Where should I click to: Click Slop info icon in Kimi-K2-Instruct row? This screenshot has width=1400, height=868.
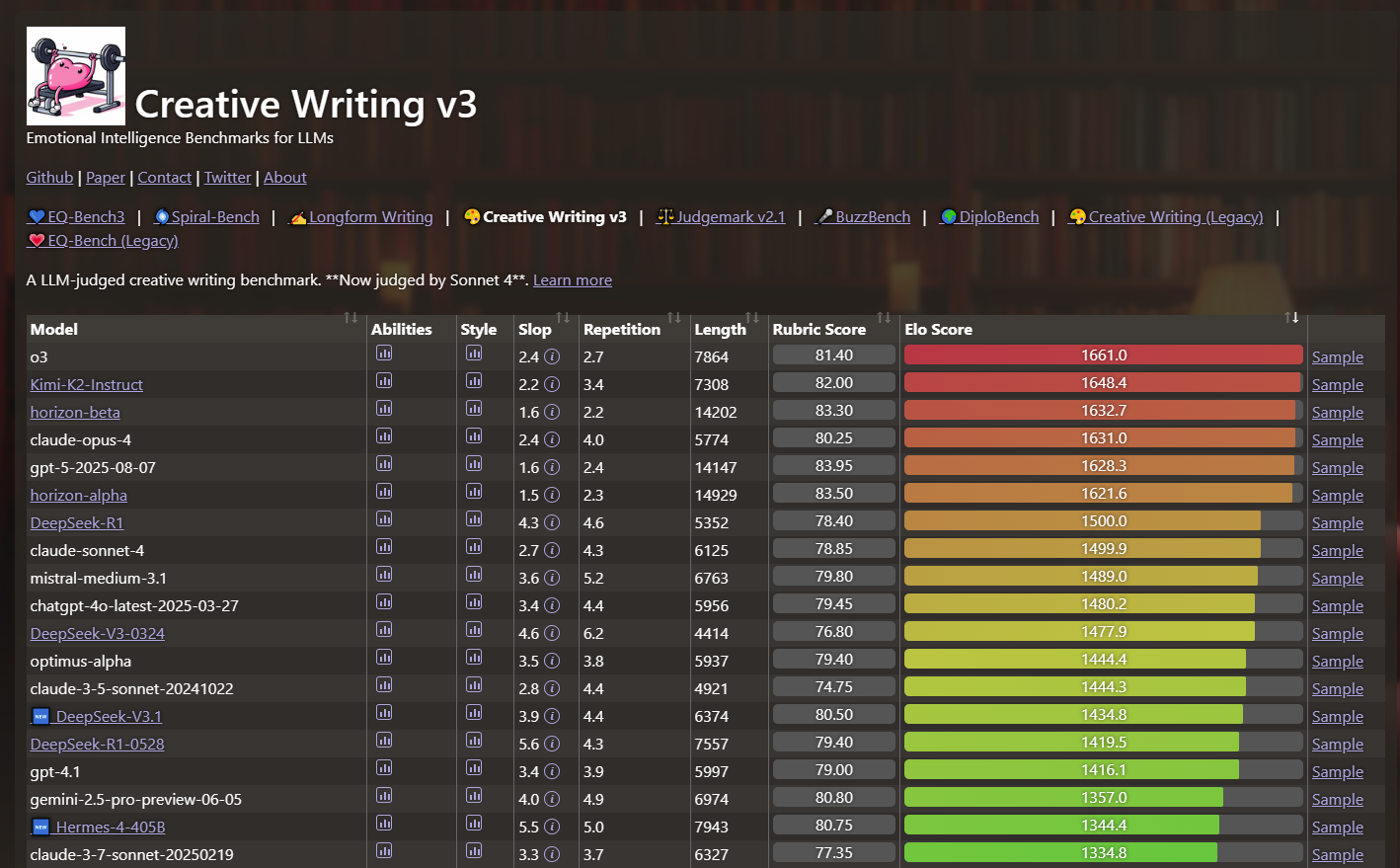click(x=552, y=384)
